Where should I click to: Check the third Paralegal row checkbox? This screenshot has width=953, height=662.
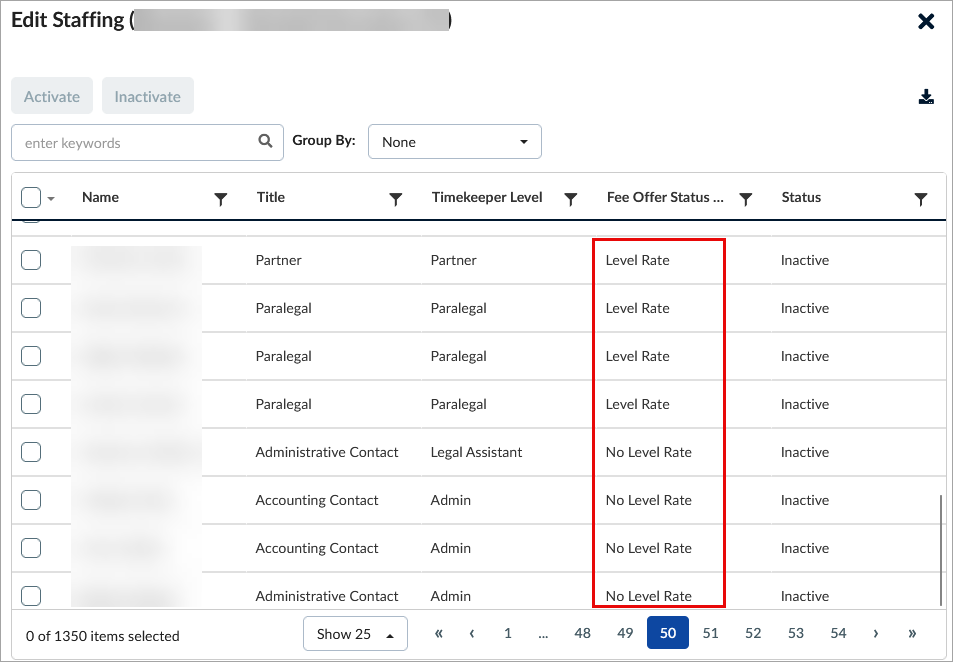tap(31, 404)
